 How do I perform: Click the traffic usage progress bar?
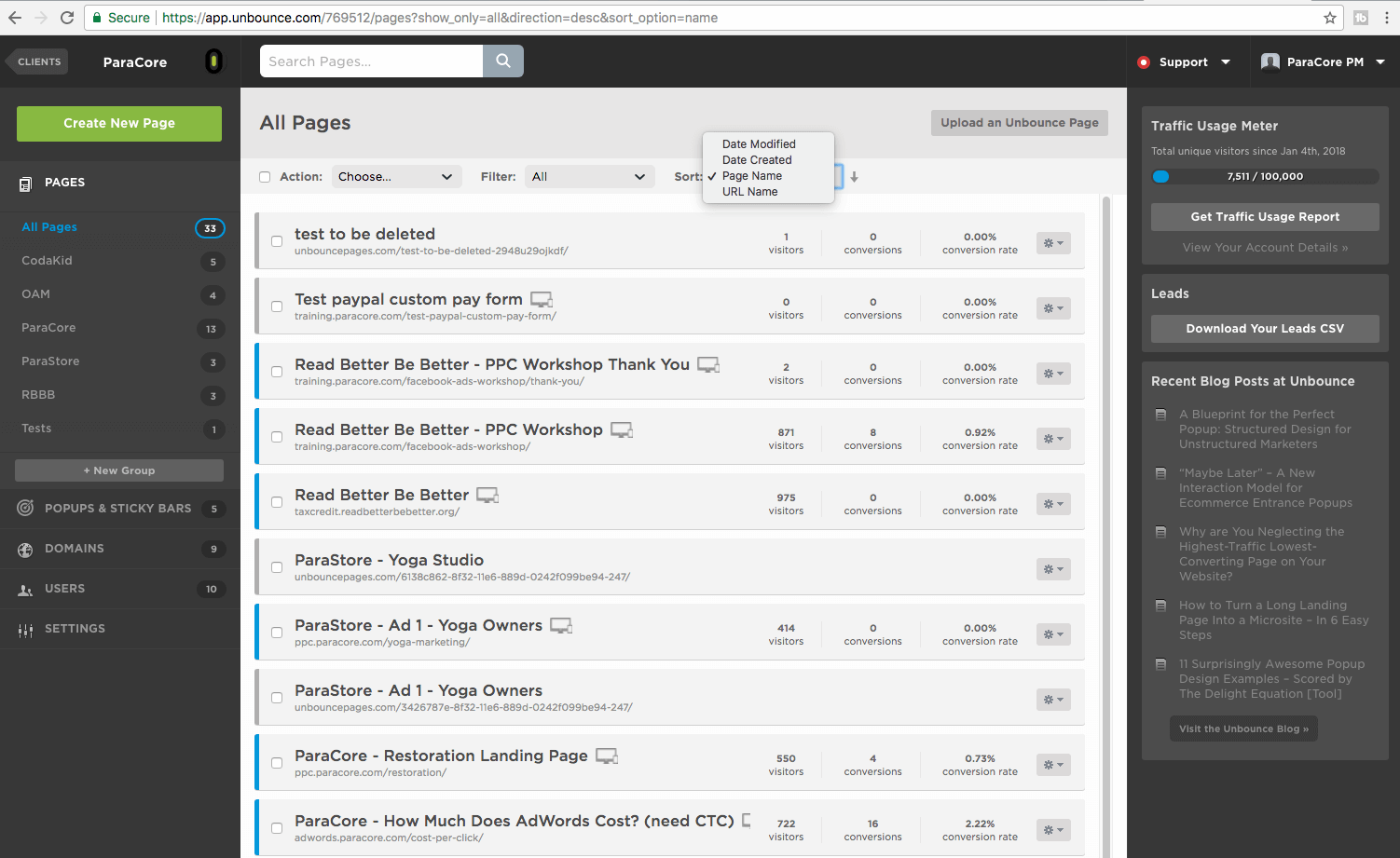[x=1265, y=176]
